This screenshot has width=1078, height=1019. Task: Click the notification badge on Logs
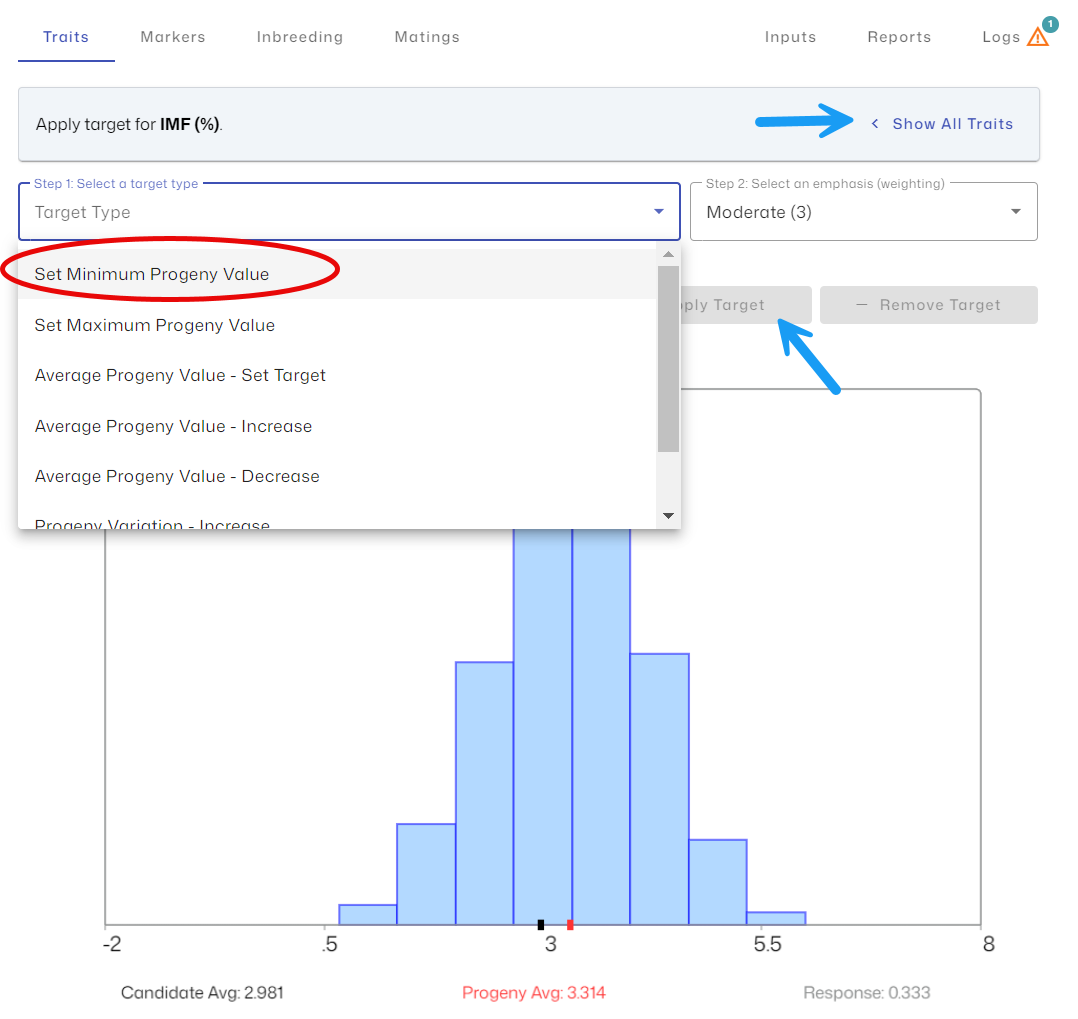(x=1049, y=23)
